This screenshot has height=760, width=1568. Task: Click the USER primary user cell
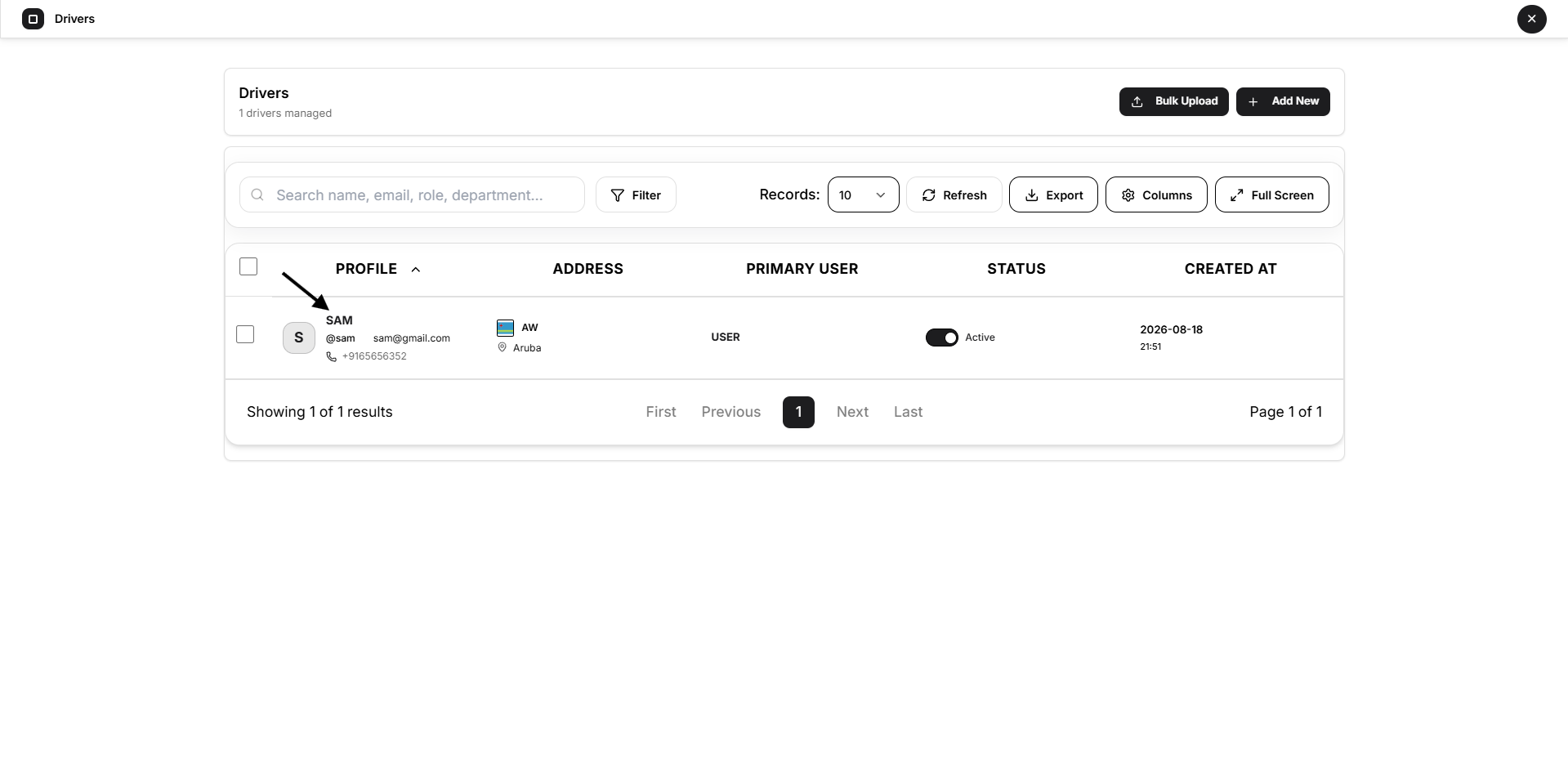[x=726, y=337]
